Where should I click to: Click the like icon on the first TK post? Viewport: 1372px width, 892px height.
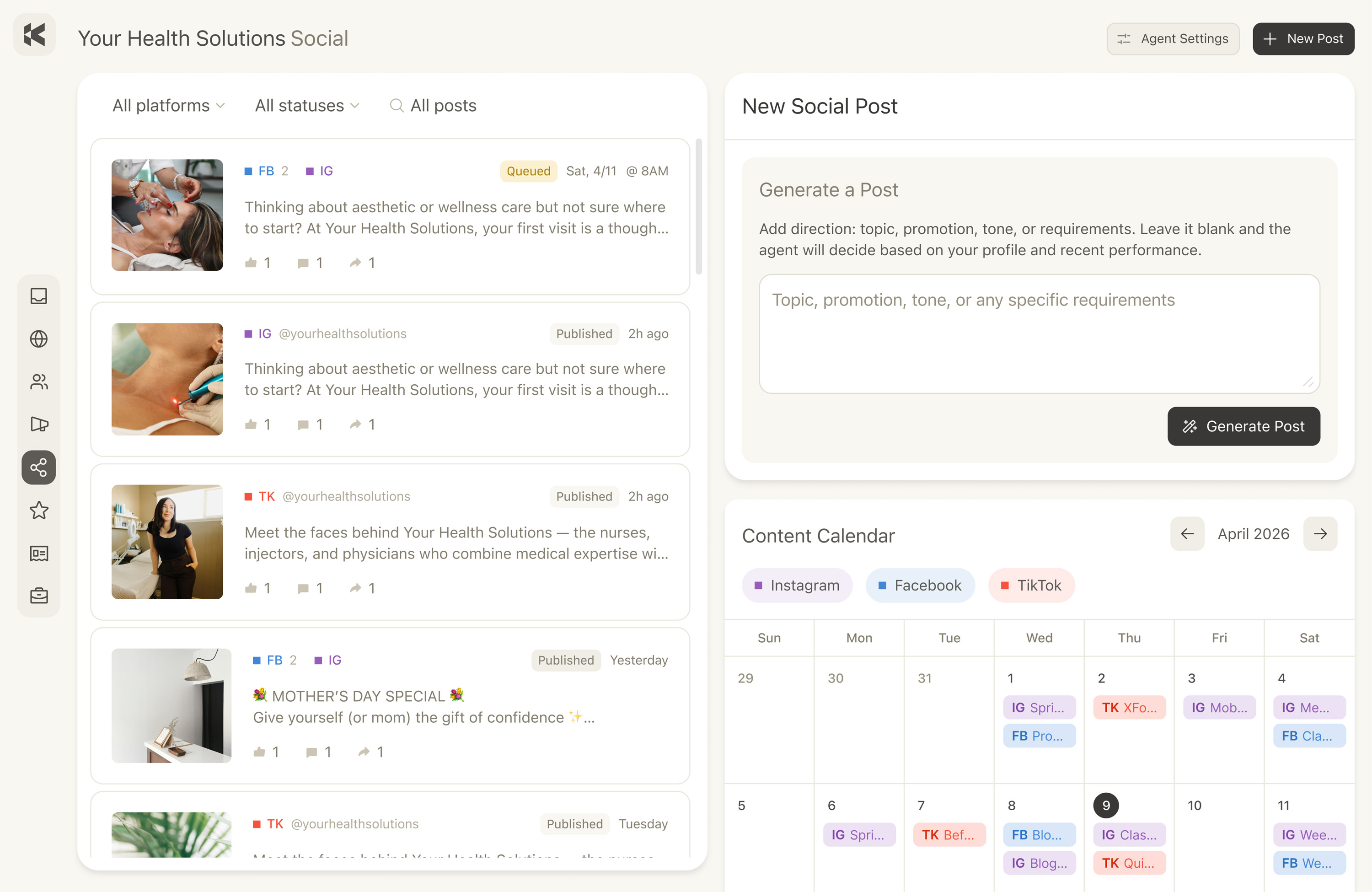[251, 588]
